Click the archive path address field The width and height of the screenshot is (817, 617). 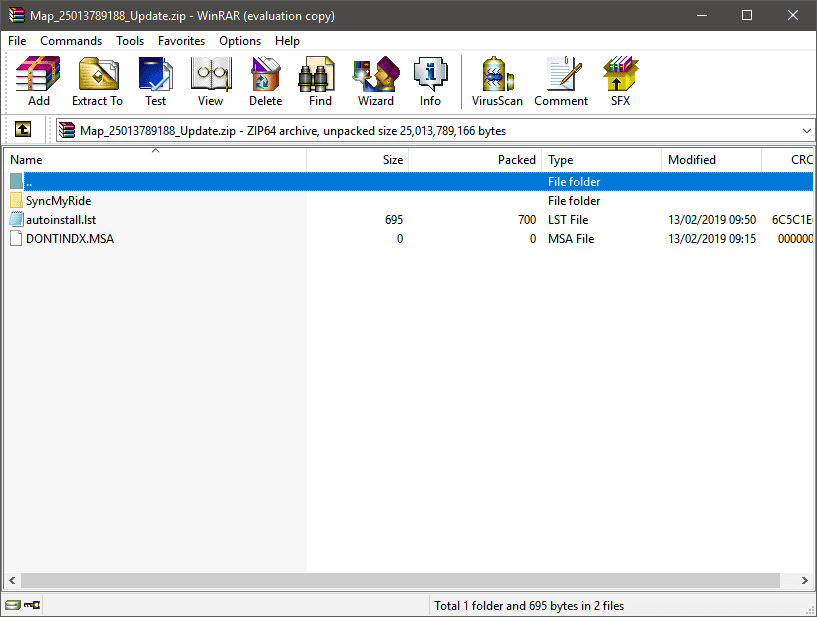[435, 131]
